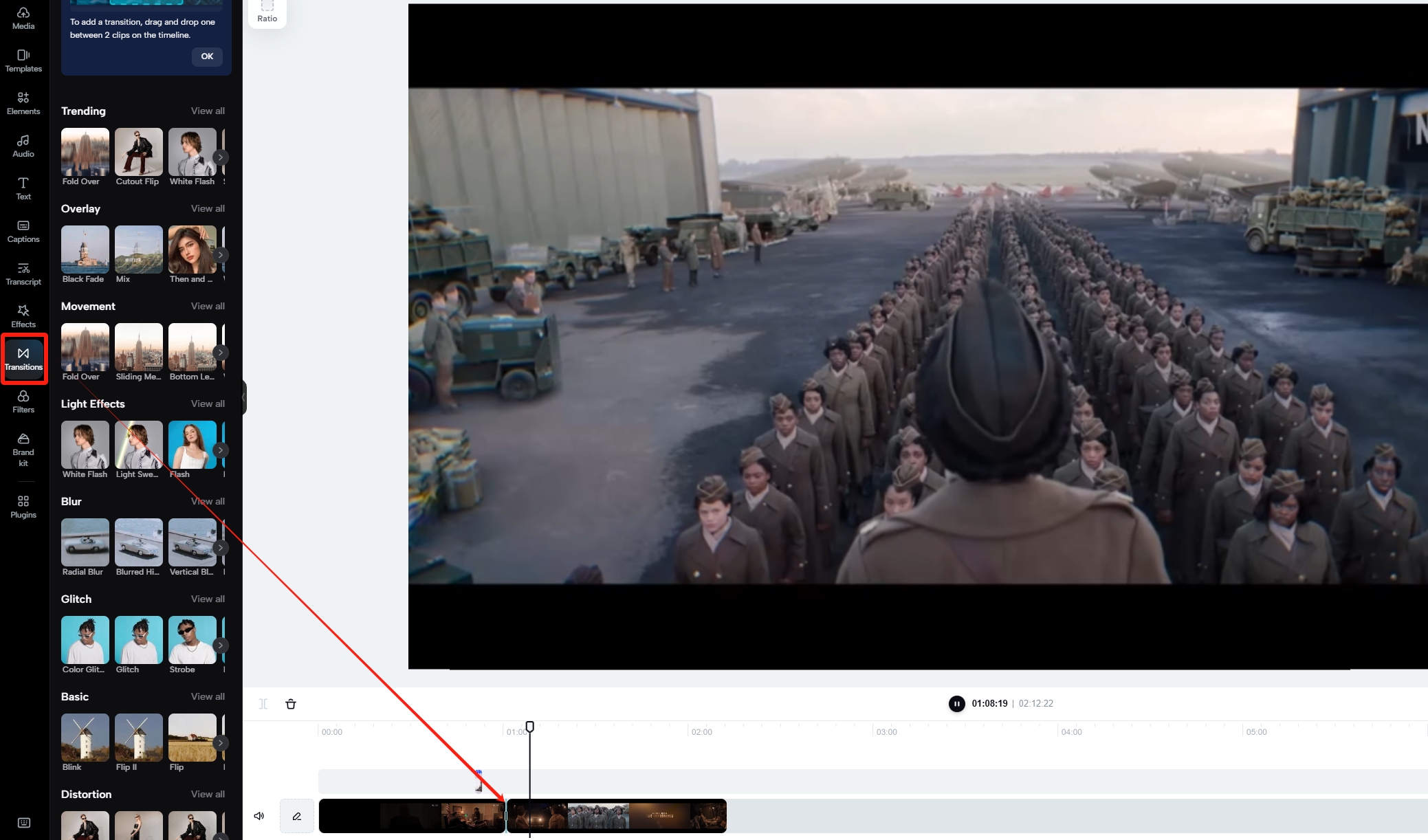
Task: Open the Media panel
Action: pyautogui.click(x=23, y=18)
